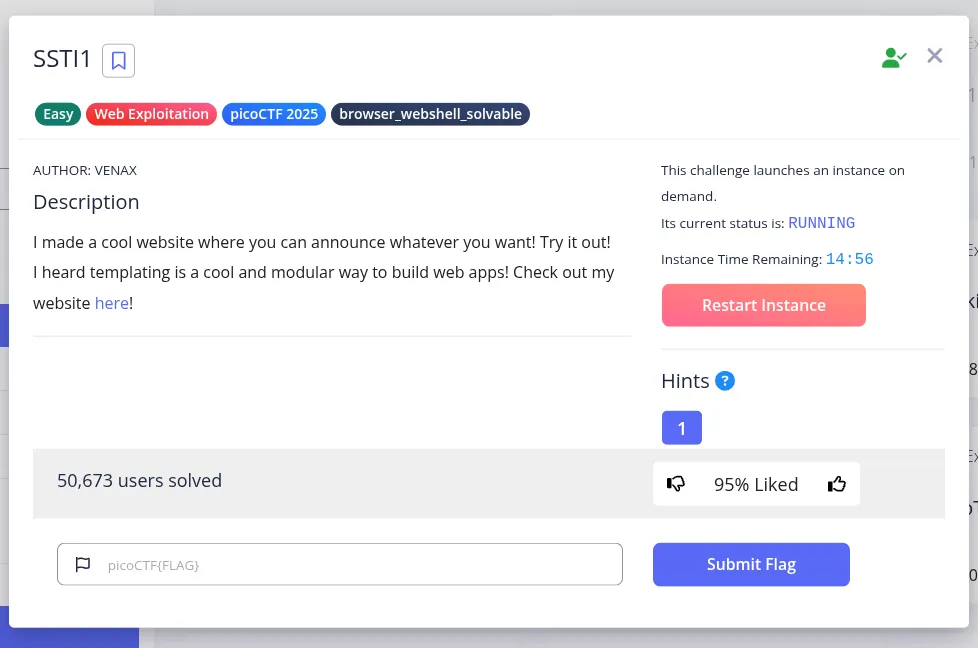Select the Web Exploitation category tag
Viewport: 978px width, 648px height.
click(x=151, y=114)
